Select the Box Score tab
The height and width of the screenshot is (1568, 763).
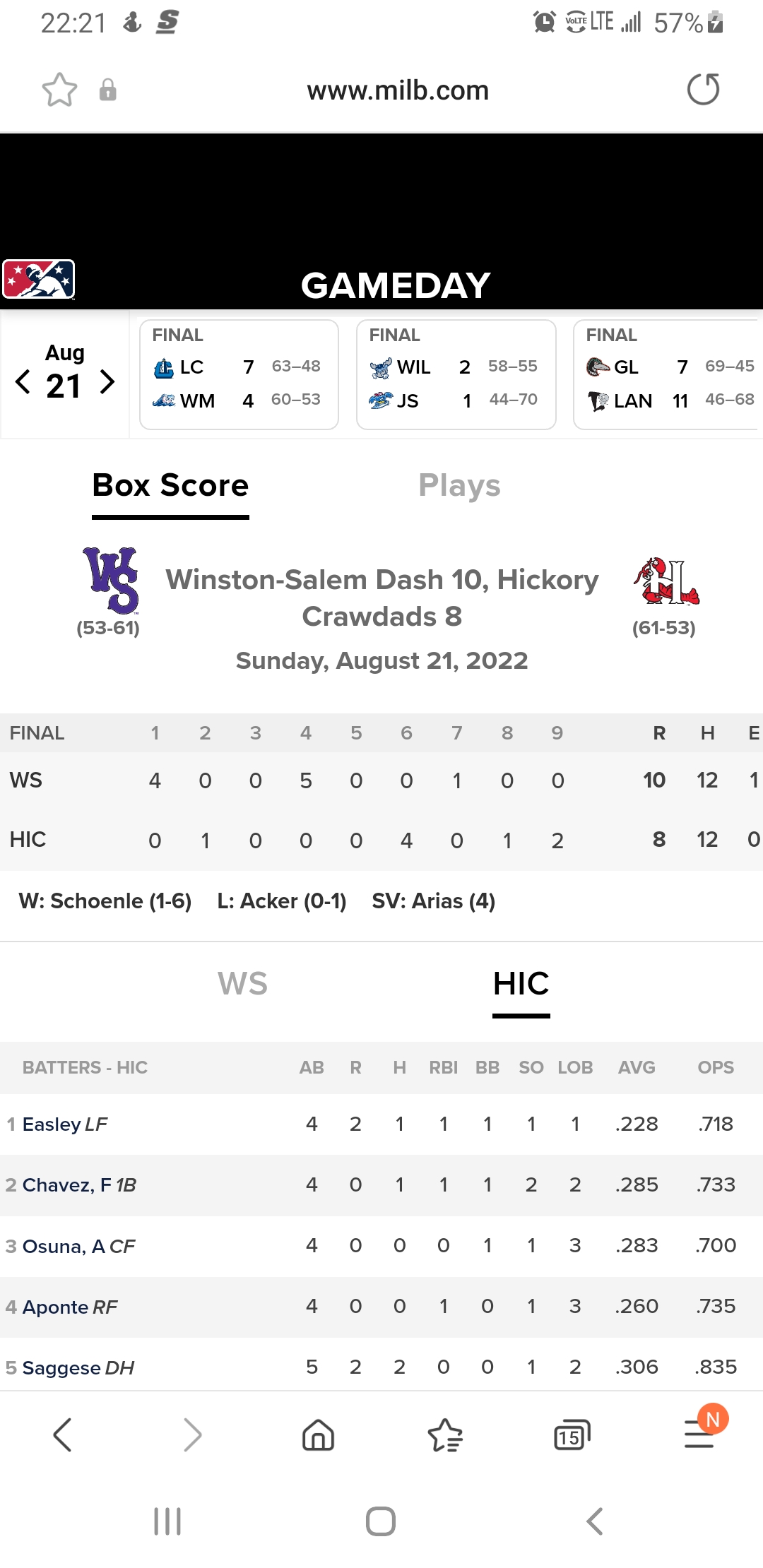170,486
